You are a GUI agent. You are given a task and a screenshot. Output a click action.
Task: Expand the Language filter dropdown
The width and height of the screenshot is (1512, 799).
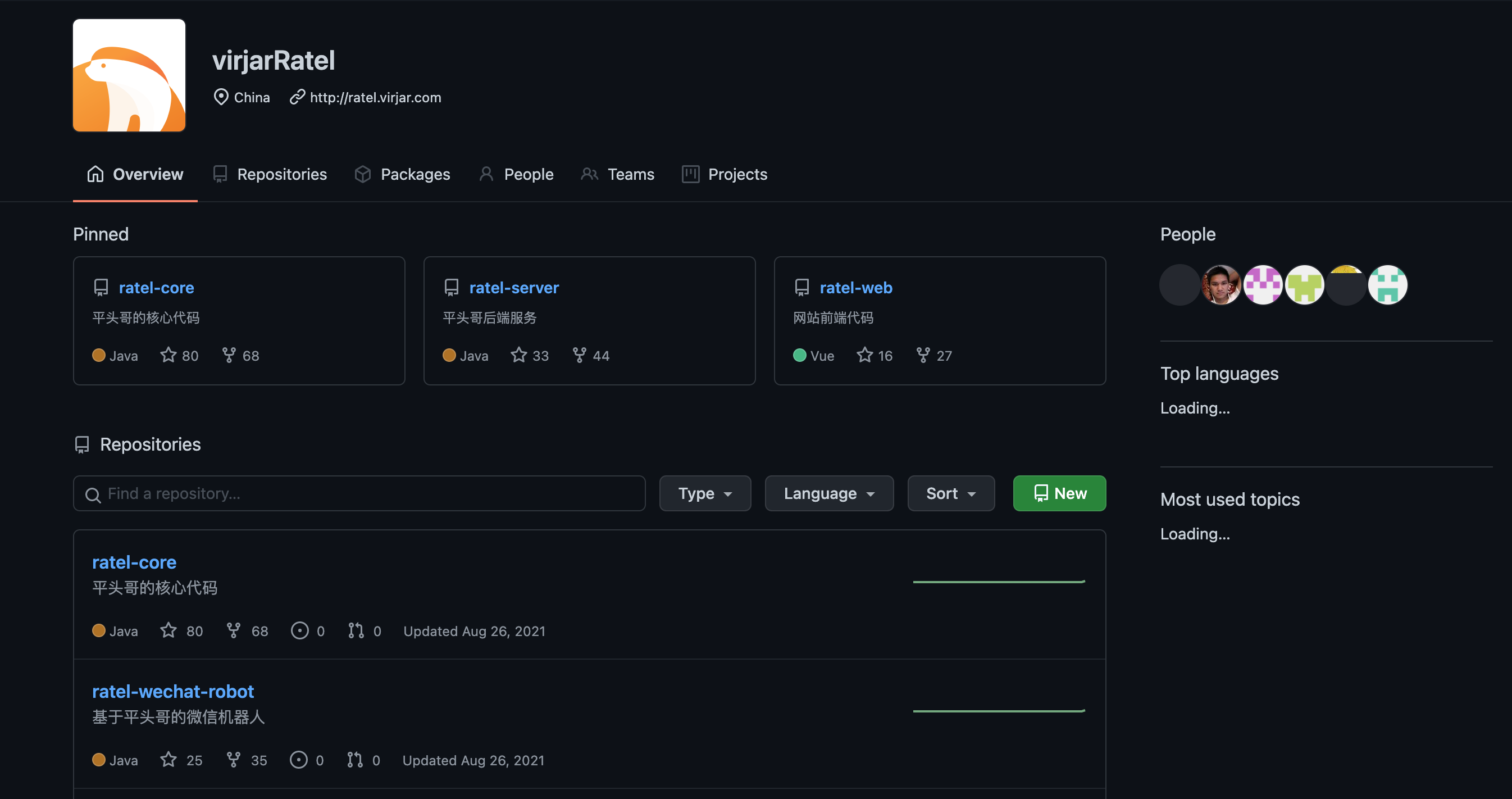pyautogui.click(x=828, y=493)
